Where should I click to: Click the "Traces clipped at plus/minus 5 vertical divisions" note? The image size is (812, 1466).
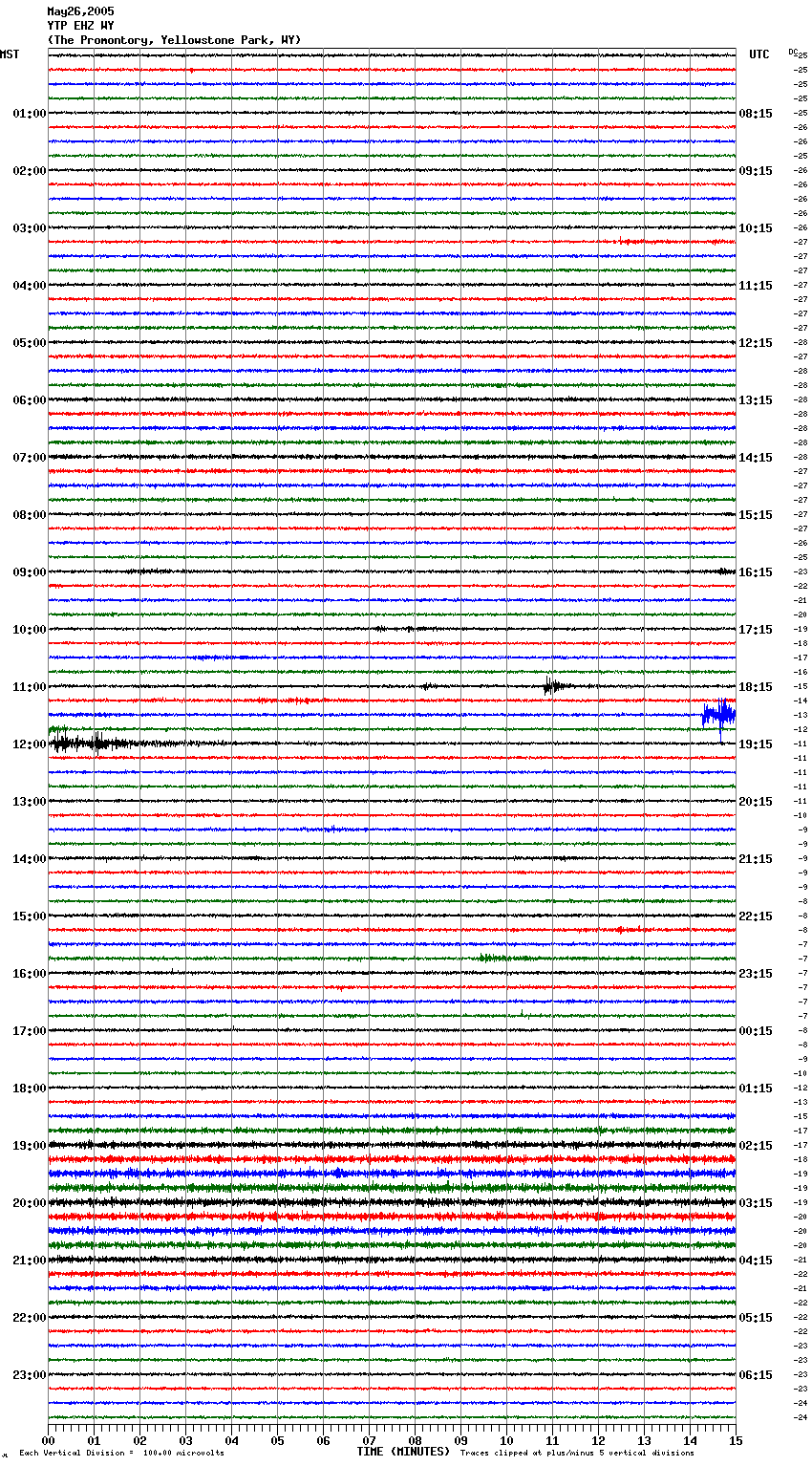(577, 1454)
